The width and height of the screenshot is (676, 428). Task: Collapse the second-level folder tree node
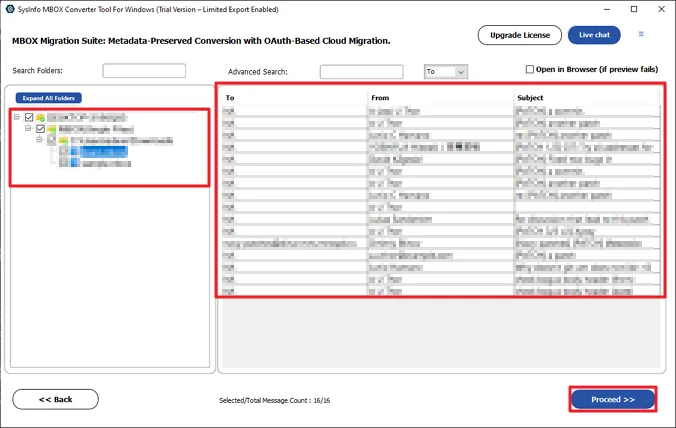click(28, 128)
